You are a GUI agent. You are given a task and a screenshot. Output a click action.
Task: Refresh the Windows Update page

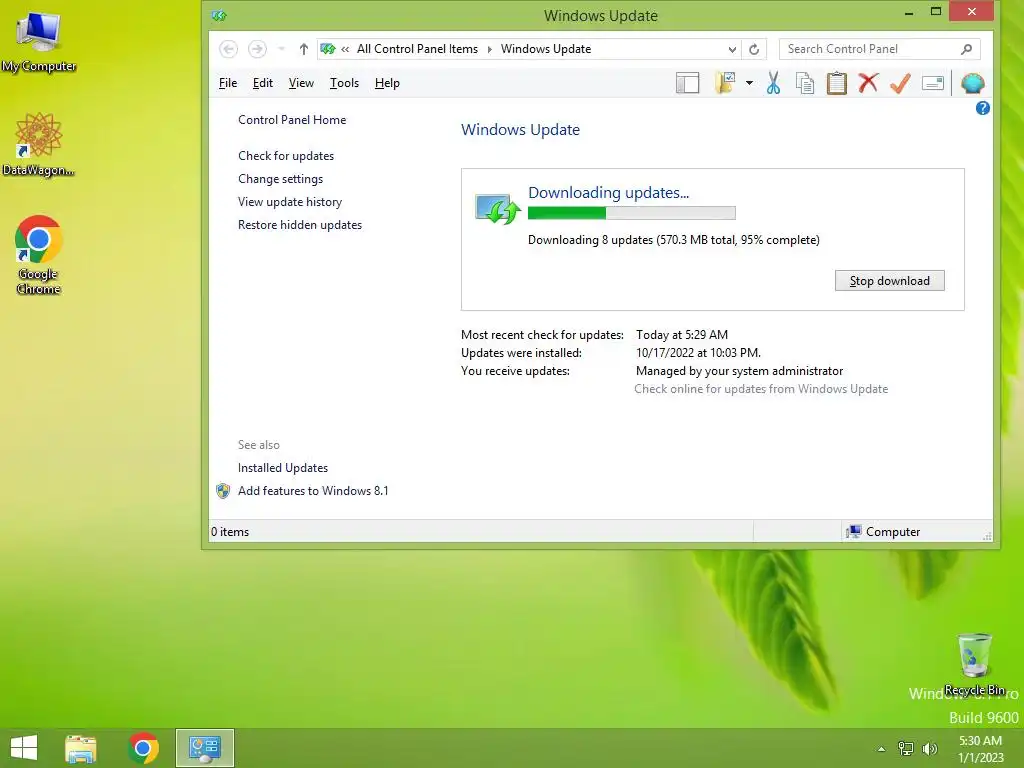tap(754, 49)
